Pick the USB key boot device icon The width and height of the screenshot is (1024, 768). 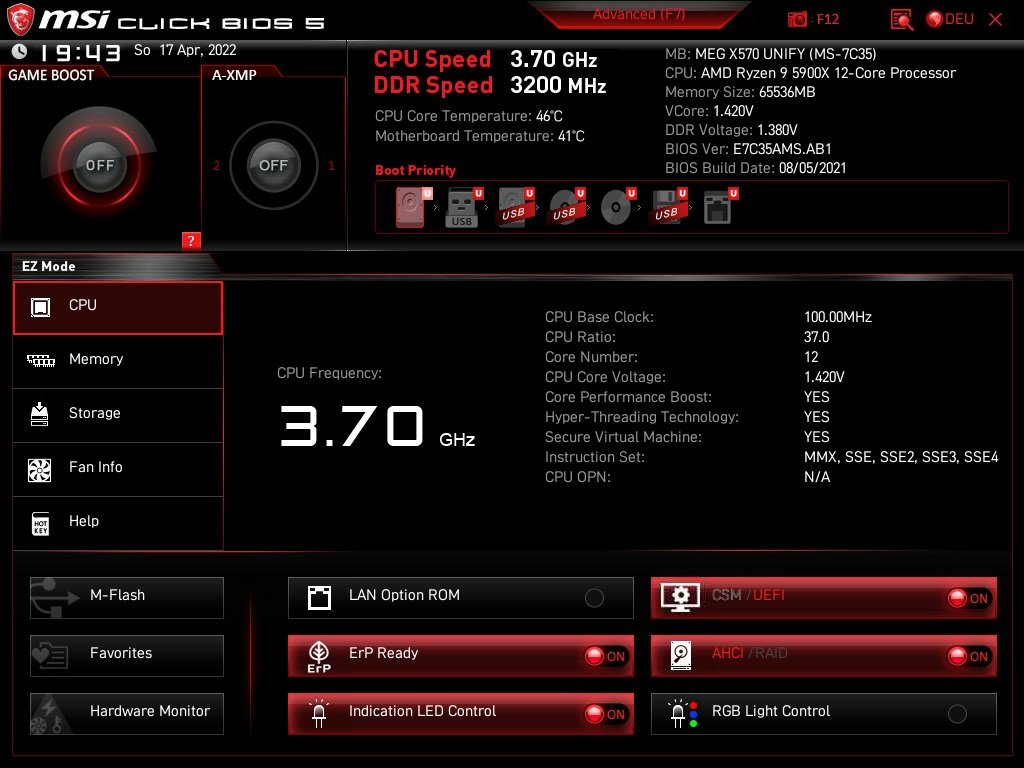click(464, 207)
